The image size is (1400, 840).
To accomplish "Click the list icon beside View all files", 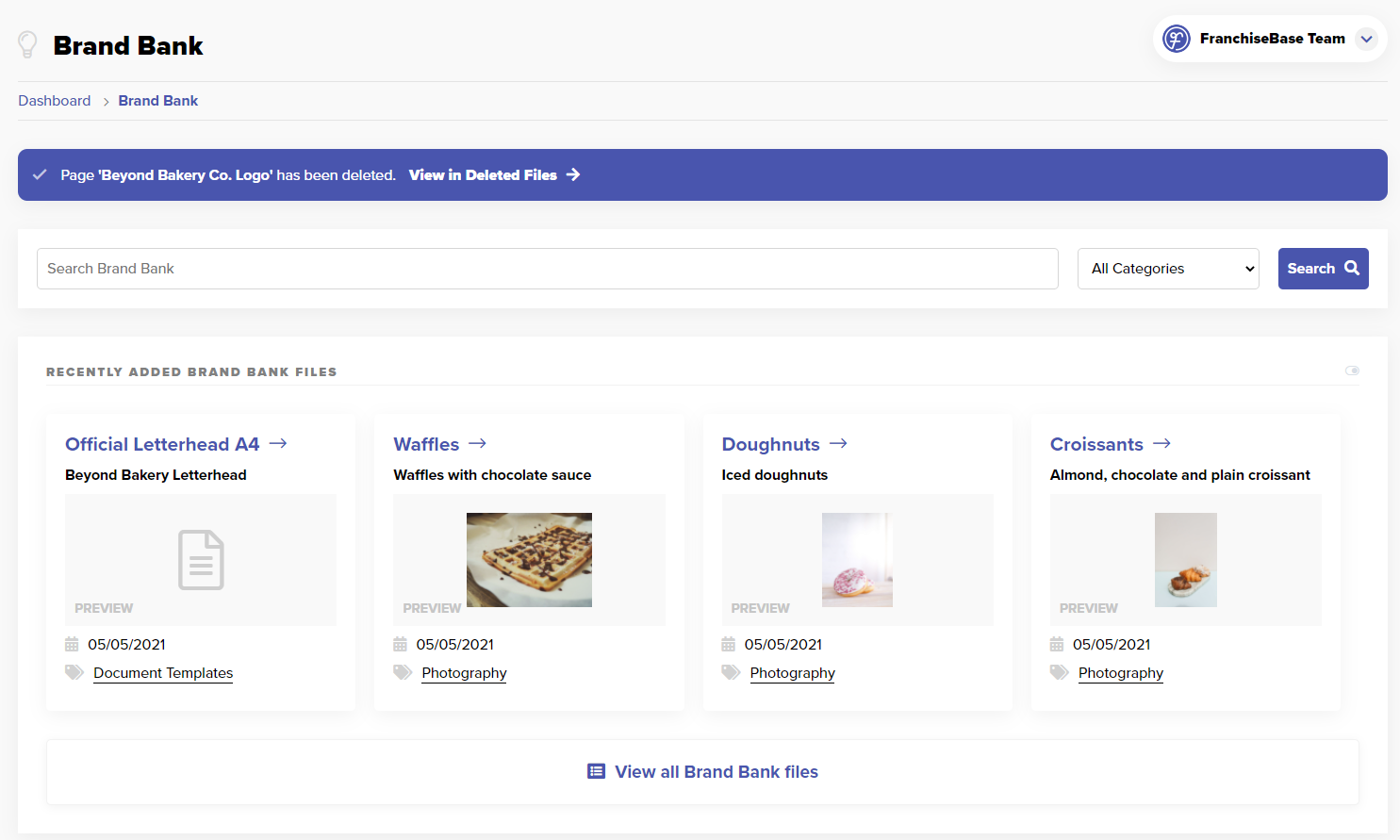I will click(x=596, y=771).
